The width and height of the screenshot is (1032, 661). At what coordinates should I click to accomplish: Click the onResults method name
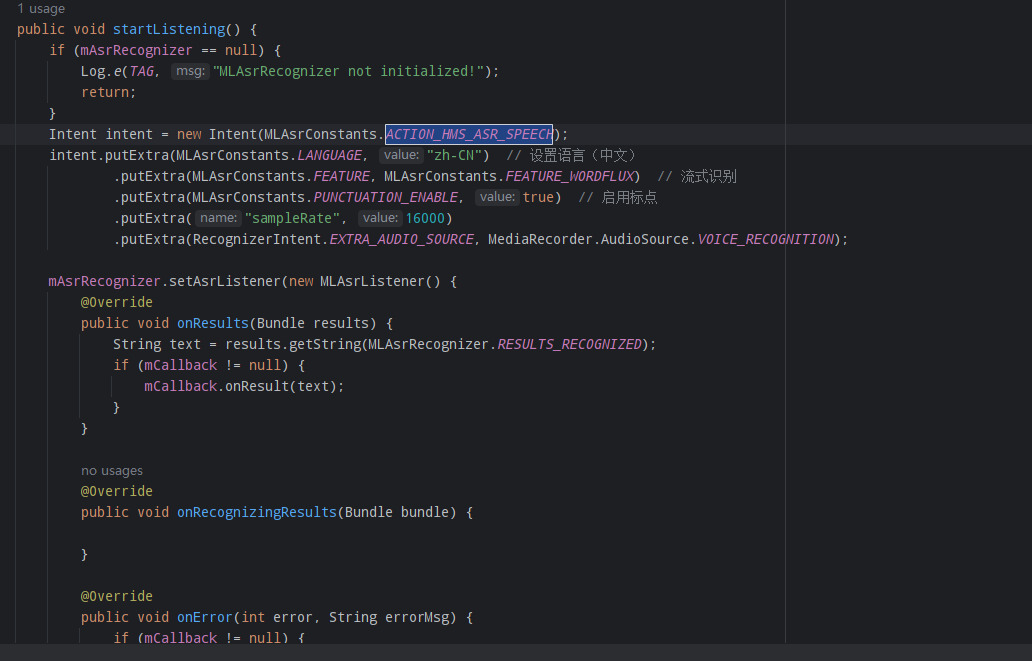tap(213, 323)
